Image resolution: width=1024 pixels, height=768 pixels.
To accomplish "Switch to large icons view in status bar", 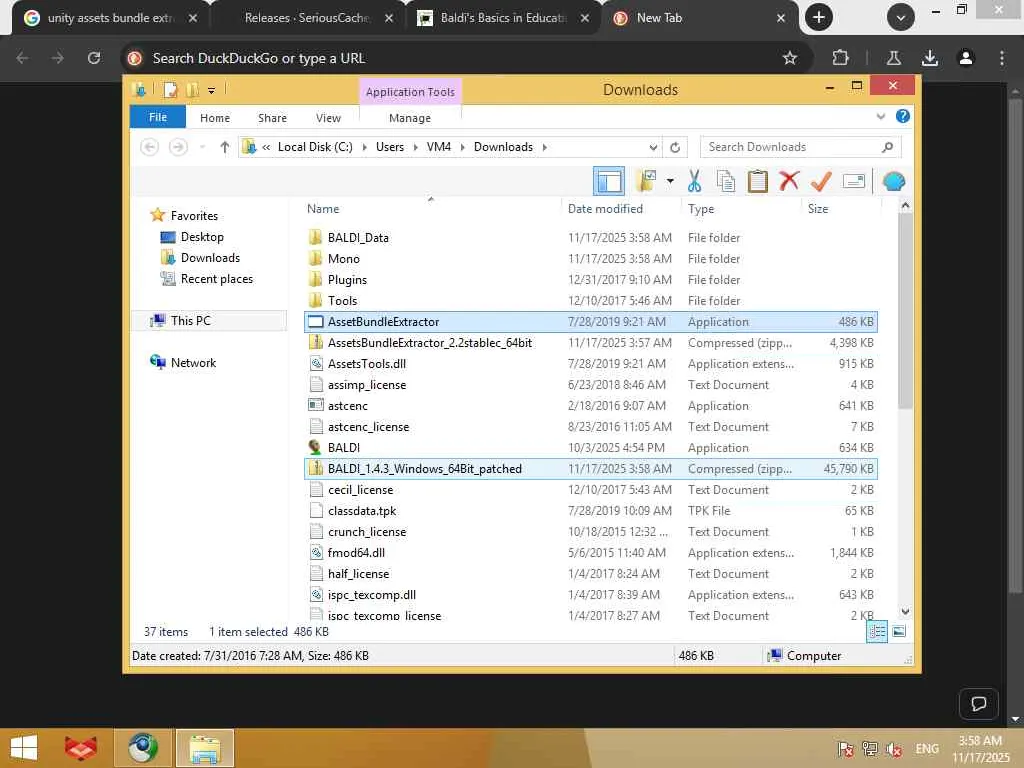I will tap(899, 632).
